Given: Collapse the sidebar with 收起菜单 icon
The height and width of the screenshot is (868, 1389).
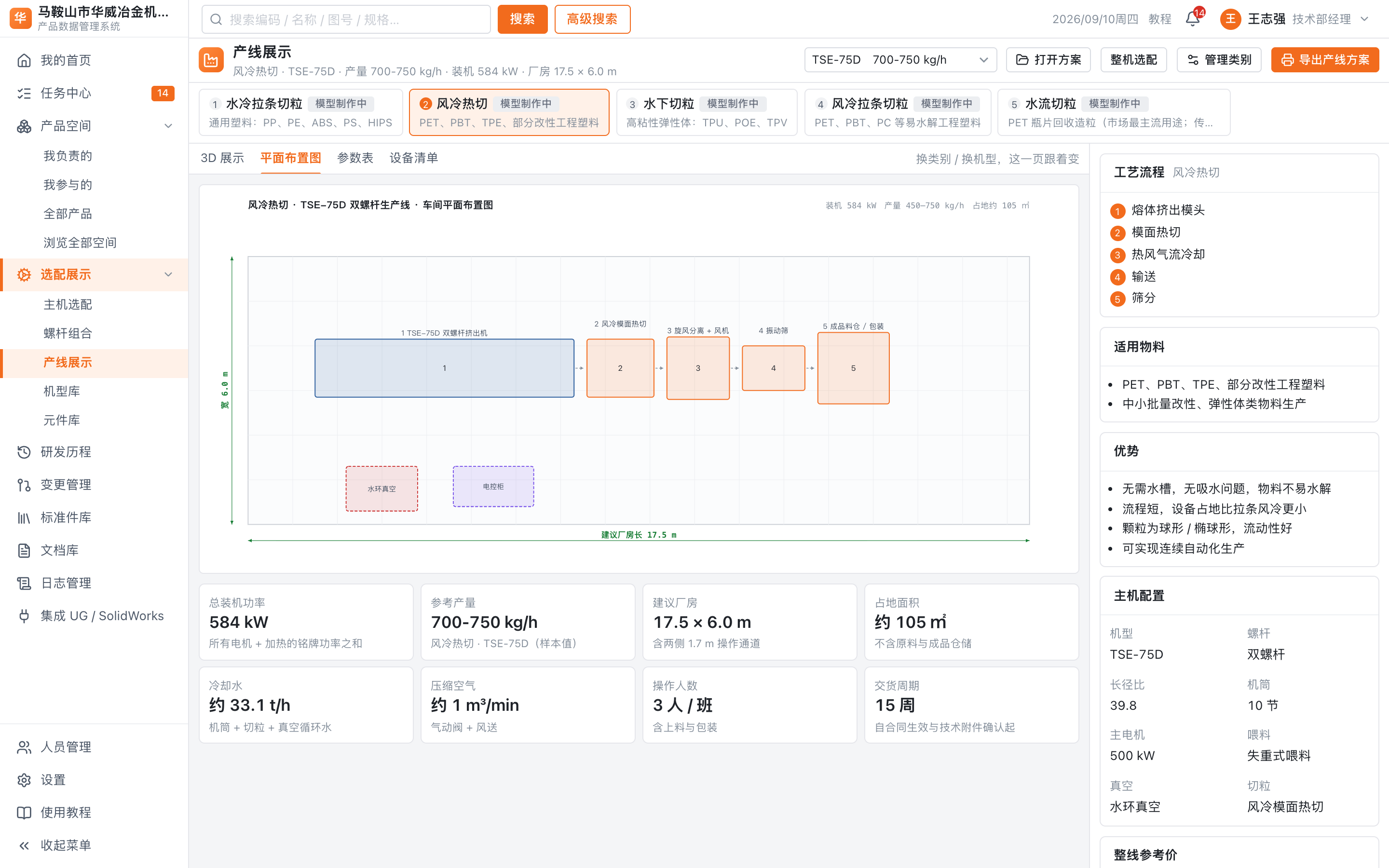Looking at the screenshot, I should pos(24,845).
